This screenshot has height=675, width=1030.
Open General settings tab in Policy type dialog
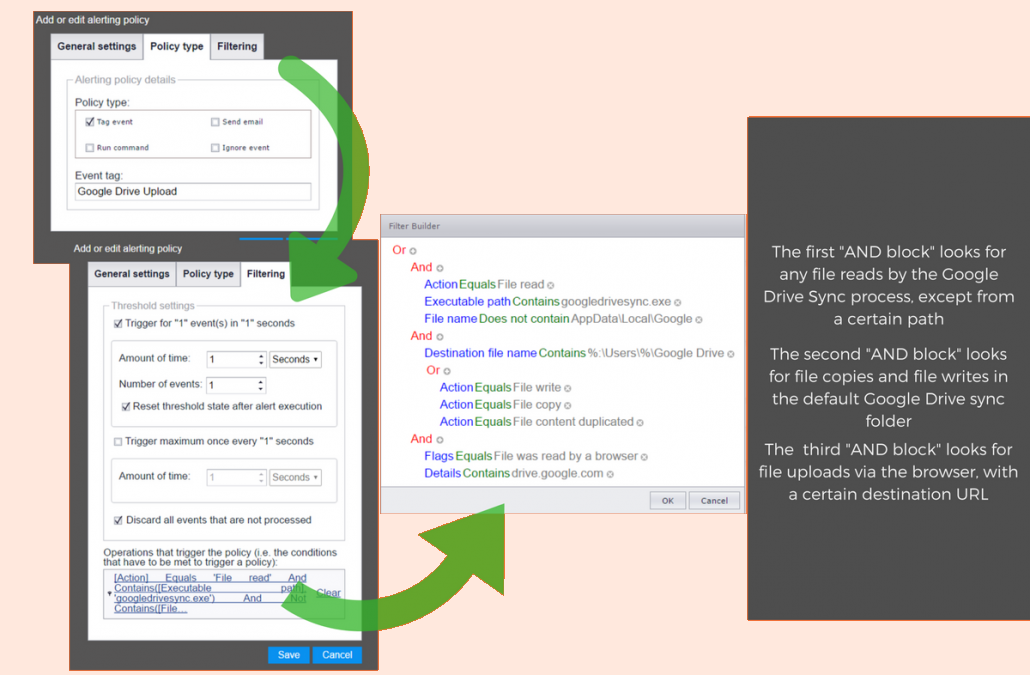click(97, 47)
